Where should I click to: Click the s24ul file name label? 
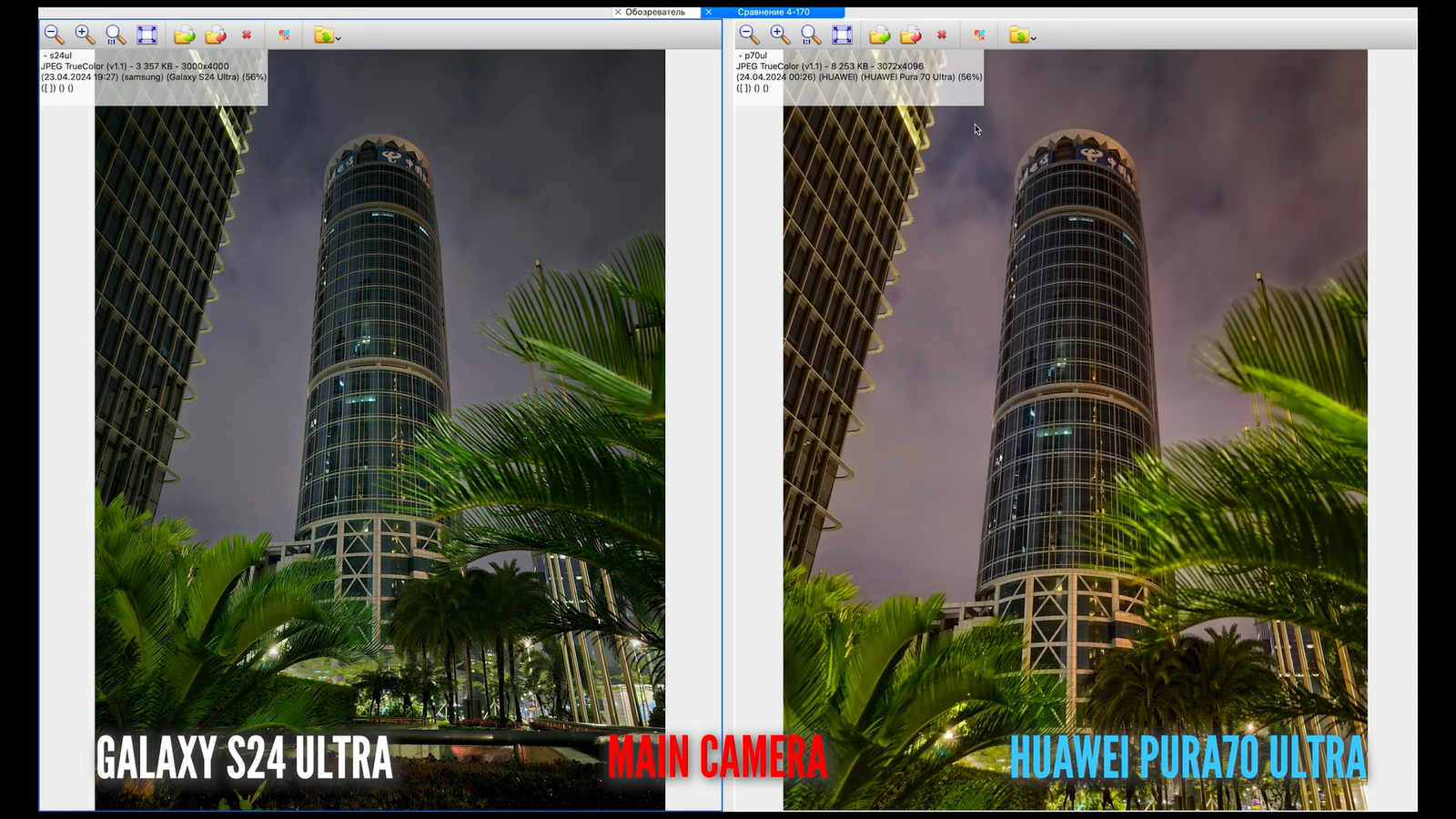click(x=57, y=56)
